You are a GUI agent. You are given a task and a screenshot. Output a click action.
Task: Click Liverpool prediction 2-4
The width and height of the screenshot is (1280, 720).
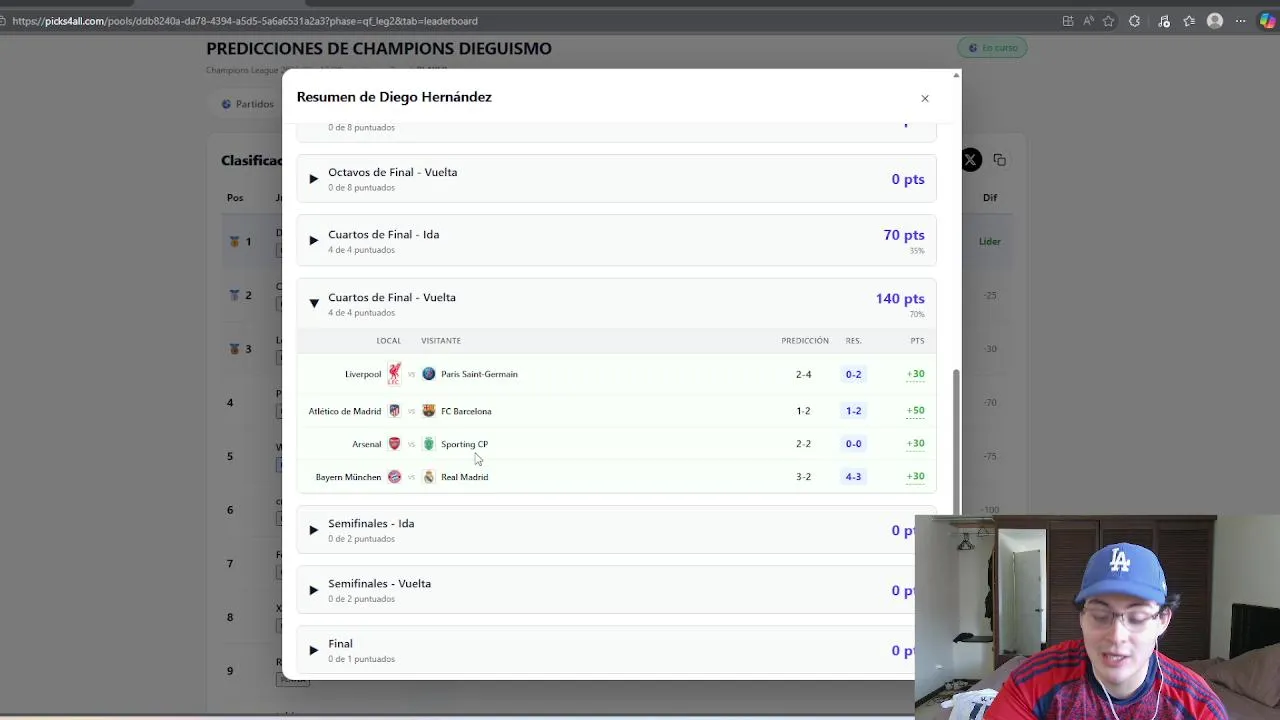(804, 374)
